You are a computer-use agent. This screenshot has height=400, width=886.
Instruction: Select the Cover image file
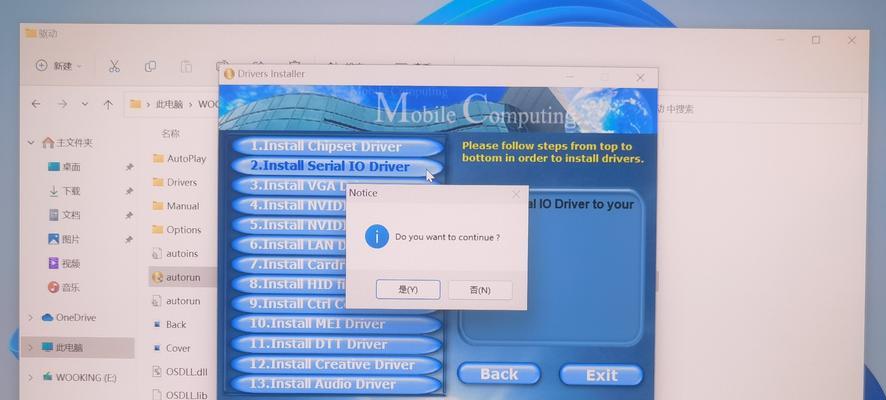pos(172,349)
